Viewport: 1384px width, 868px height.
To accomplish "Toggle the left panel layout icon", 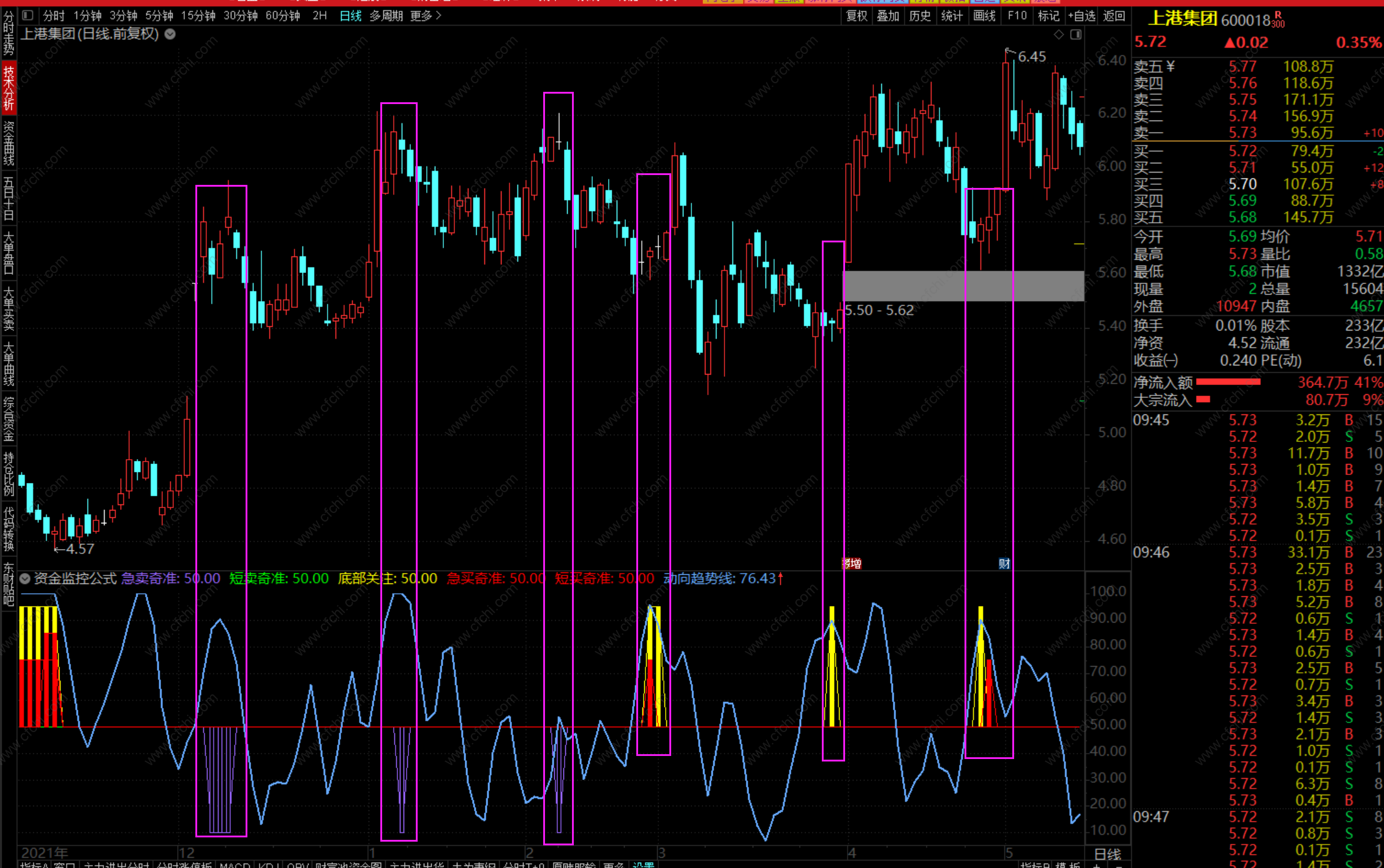I will click(28, 15).
